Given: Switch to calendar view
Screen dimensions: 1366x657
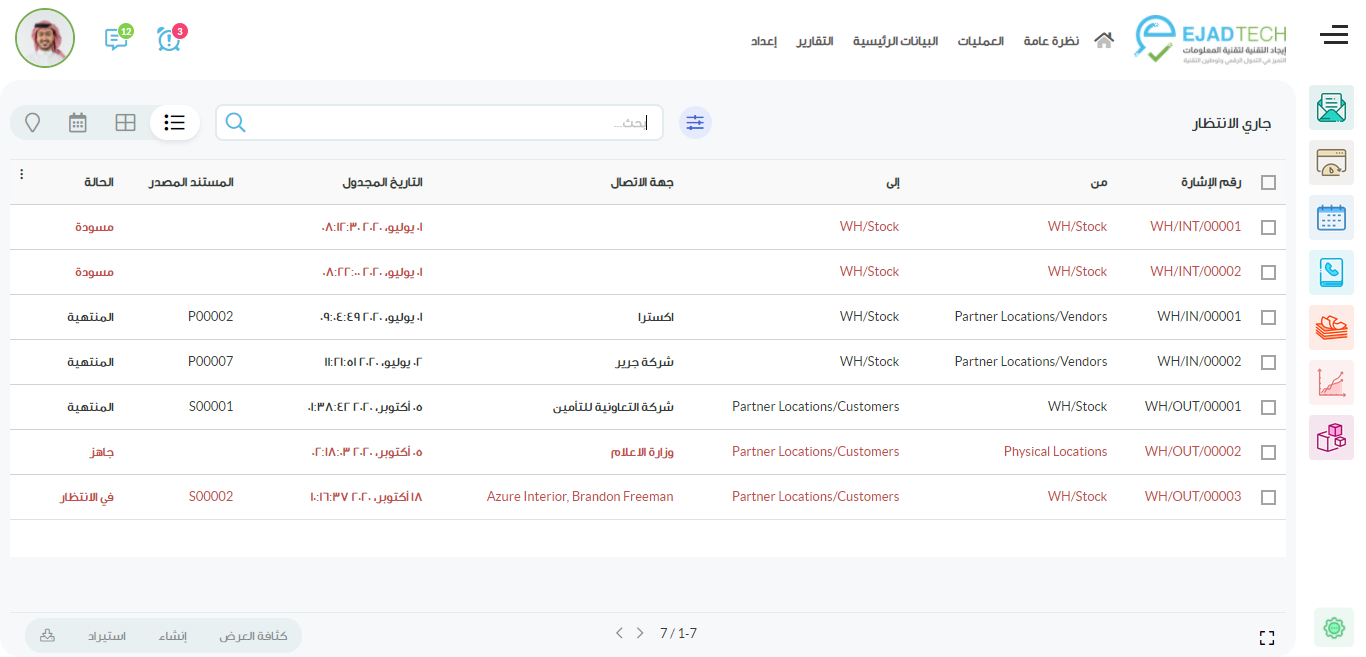Looking at the screenshot, I should (78, 123).
